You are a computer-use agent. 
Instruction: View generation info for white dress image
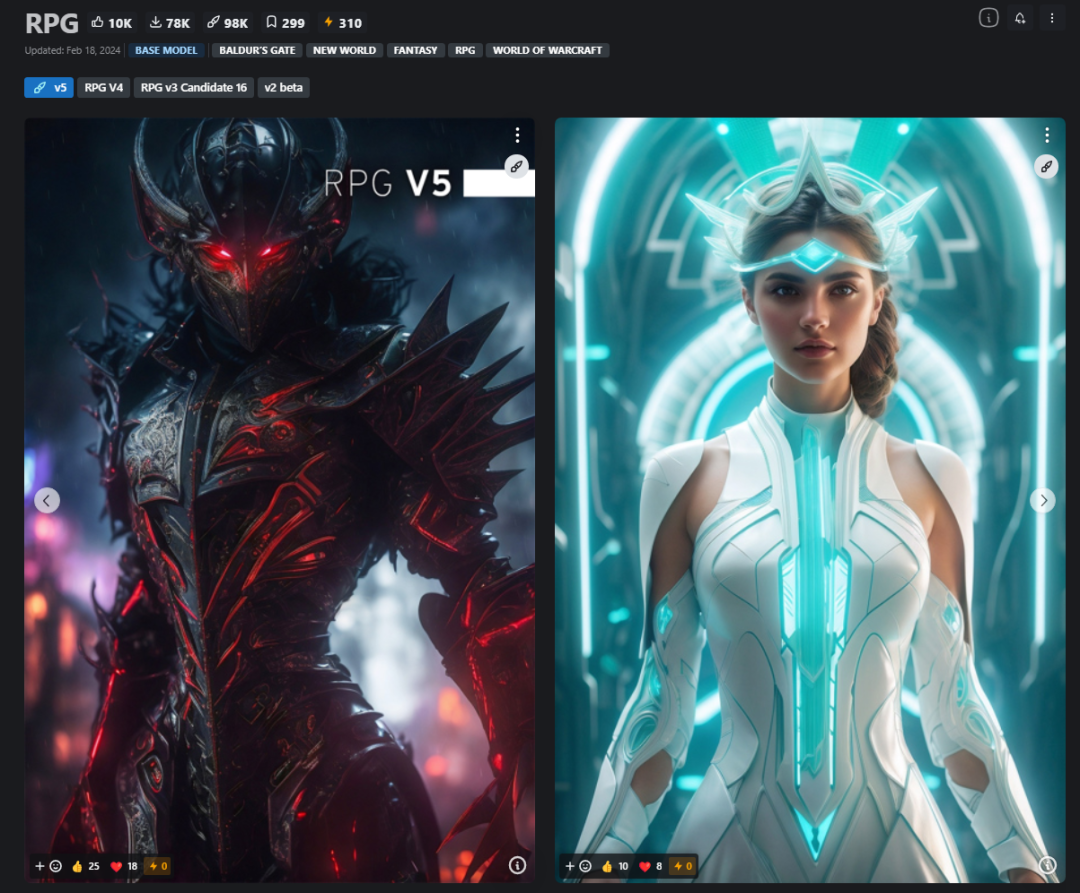tap(1047, 865)
